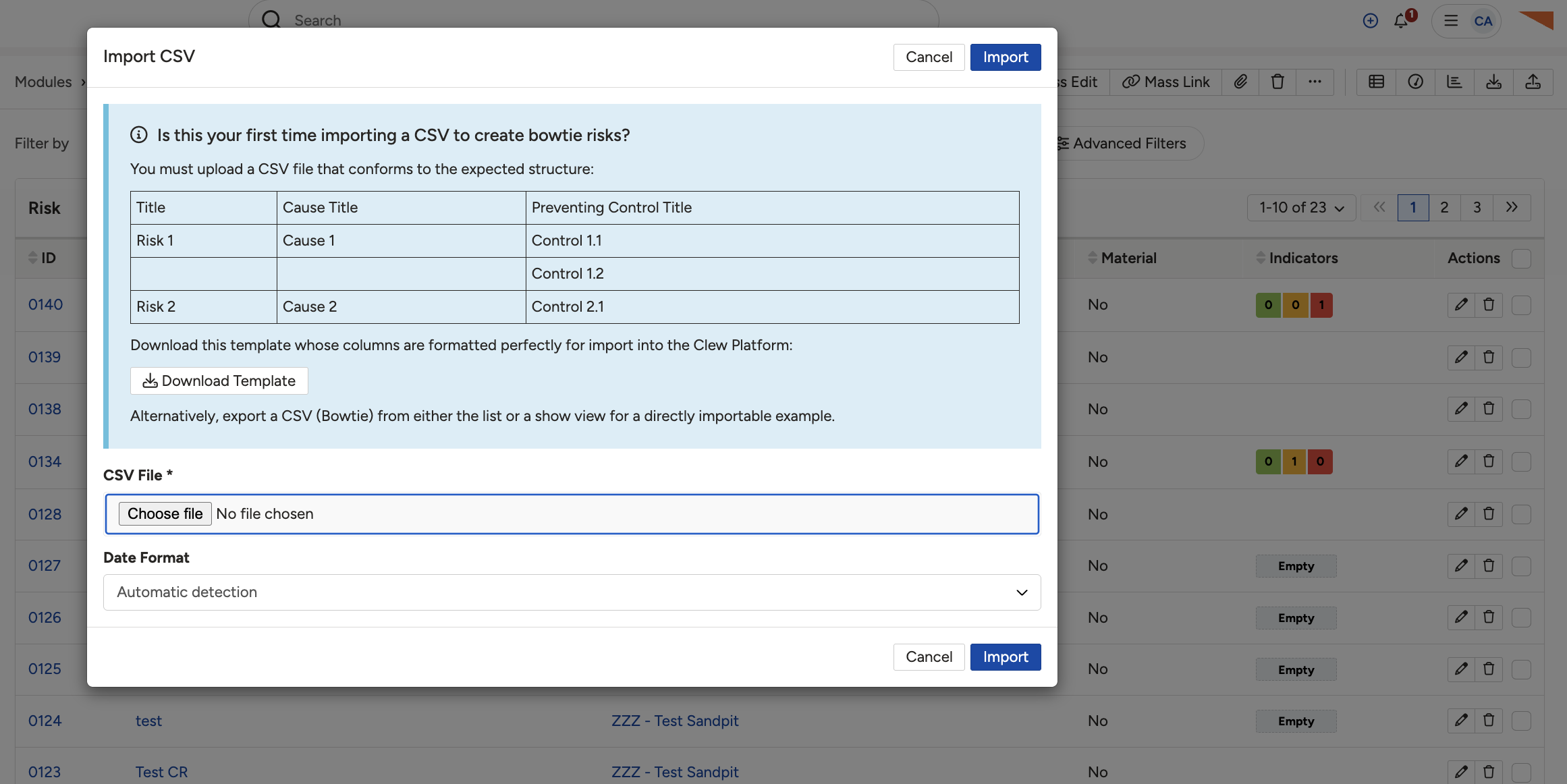This screenshot has width=1567, height=784.
Task: Click the info icon in import help box
Action: pyautogui.click(x=138, y=135)
